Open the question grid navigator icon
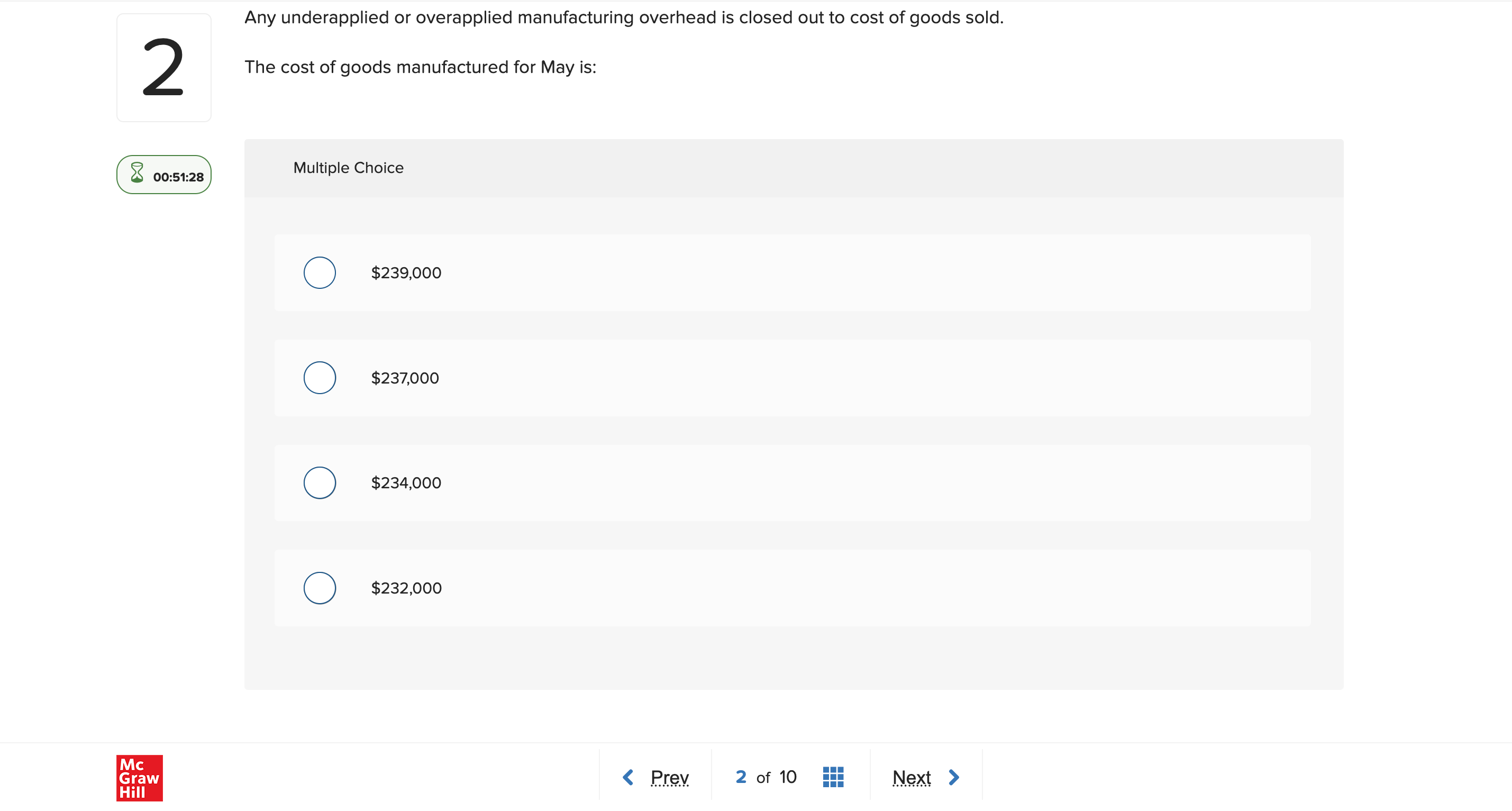This screenshot has height=811, width=1512. point(833,777)
